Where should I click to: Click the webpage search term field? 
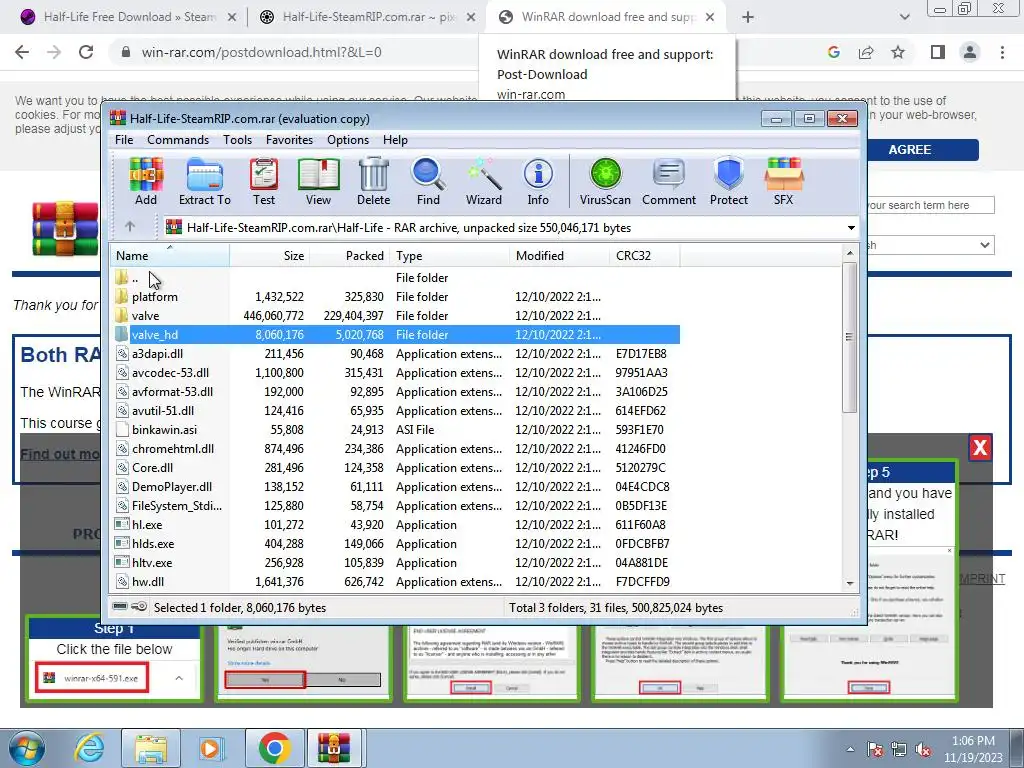(929, 205)
